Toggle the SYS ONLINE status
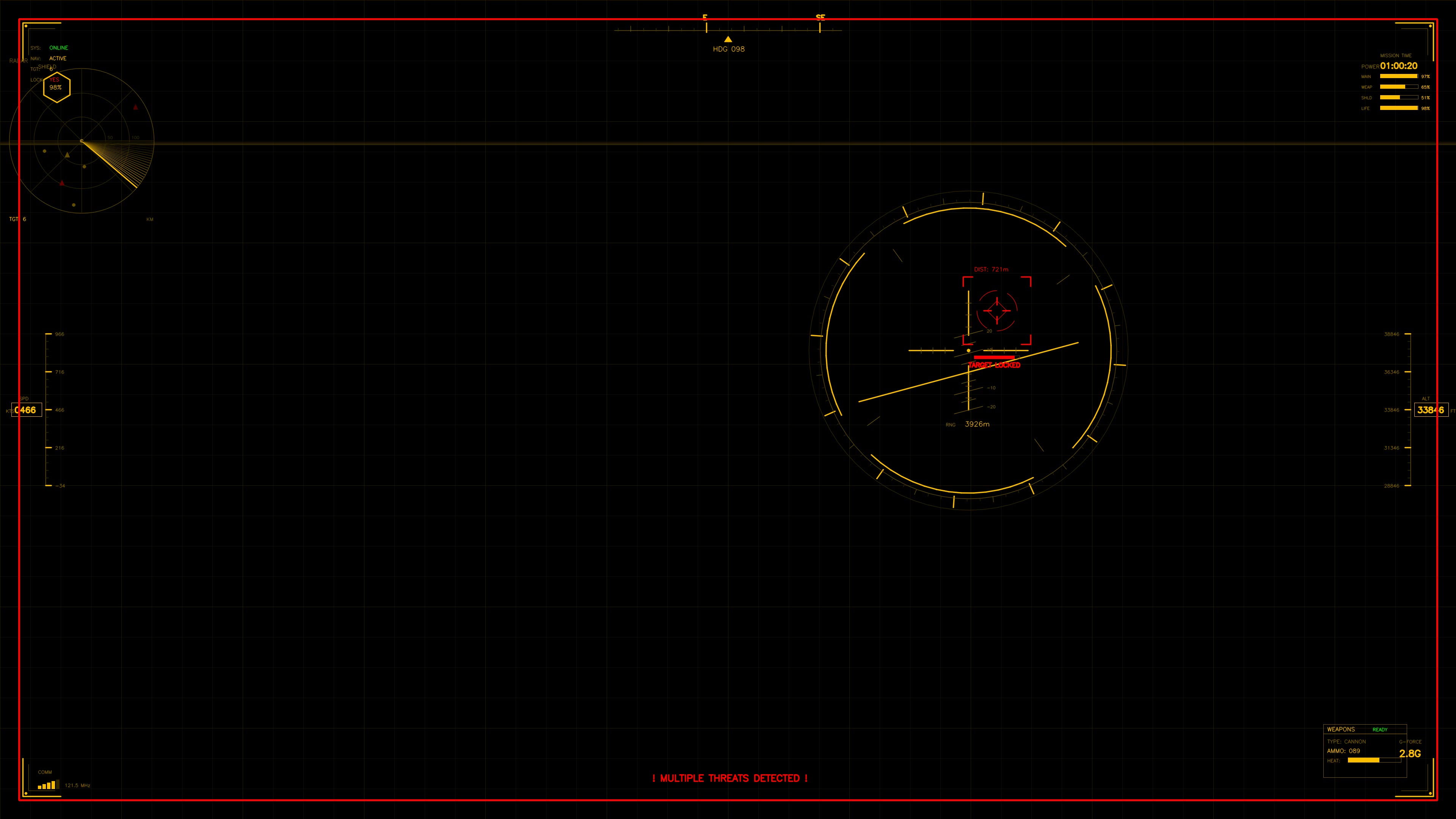 coord(58,47)
